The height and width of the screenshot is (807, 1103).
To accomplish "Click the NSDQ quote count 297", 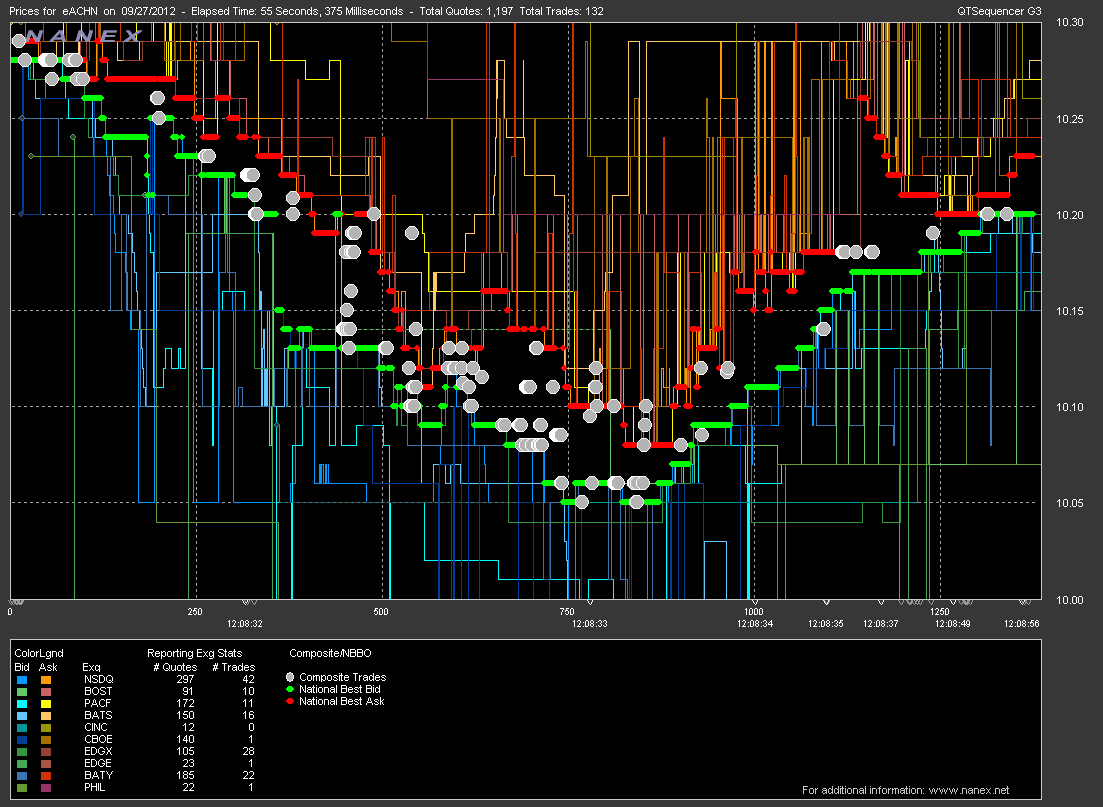I will 185,679.
